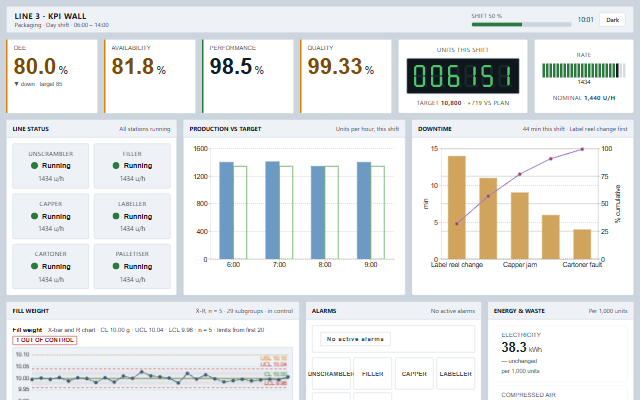Click the 100% cumulative Pareto line point

(582, 149)
